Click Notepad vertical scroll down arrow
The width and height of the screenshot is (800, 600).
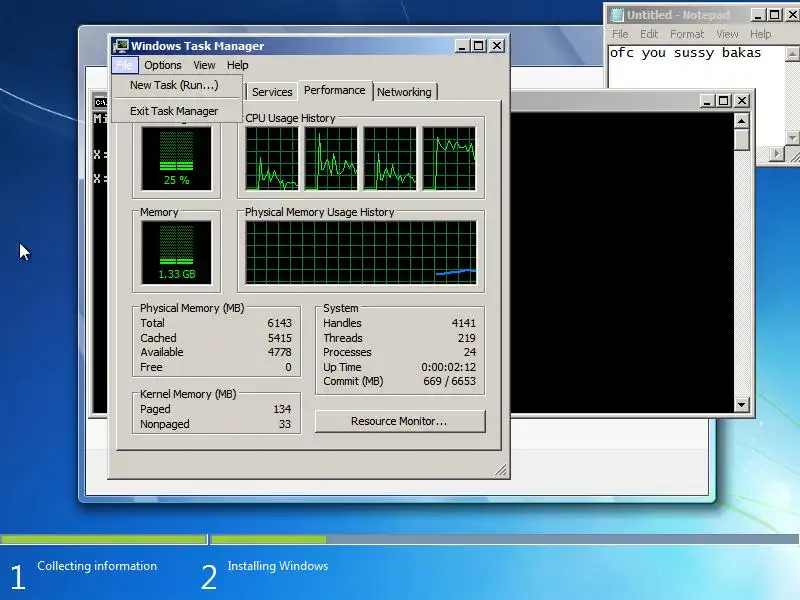coord(792,137)
